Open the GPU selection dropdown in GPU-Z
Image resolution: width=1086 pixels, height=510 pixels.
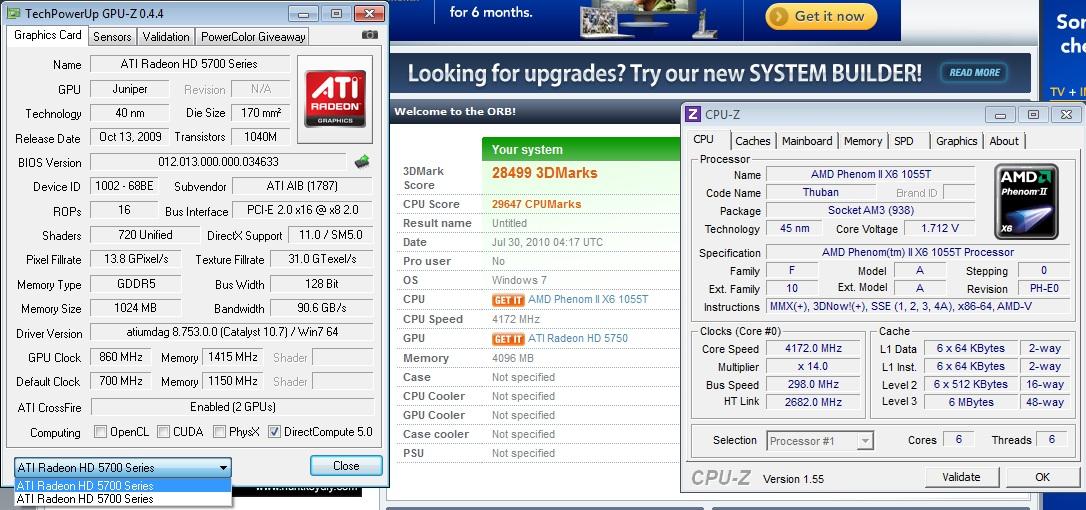coord(123,468)
